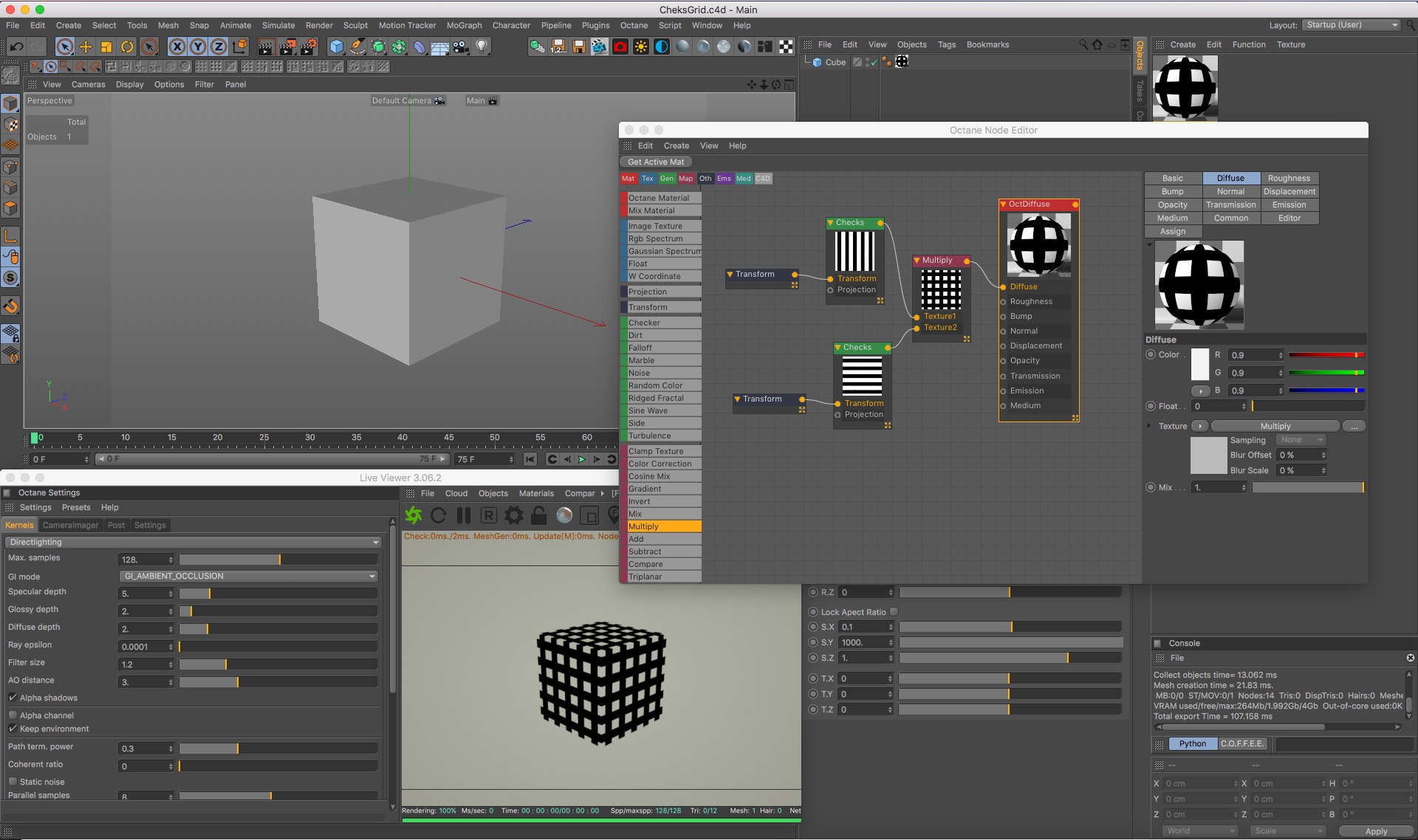Viewport: 1418px width, 840px height.
Task: Click the Octane send-scene render icon
Action: tap(414, 515)
